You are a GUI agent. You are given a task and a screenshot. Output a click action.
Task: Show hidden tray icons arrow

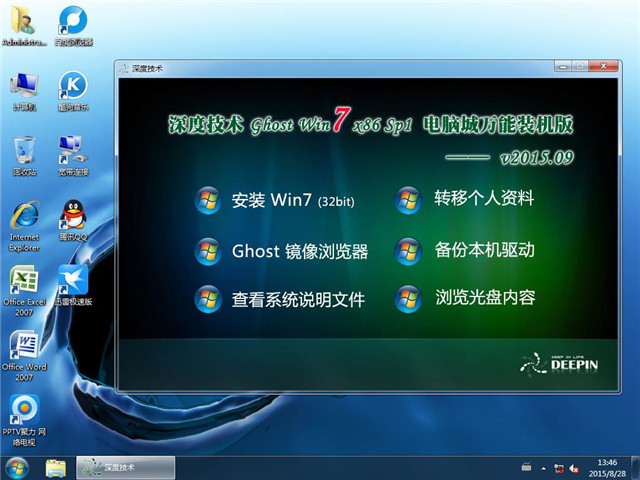point(544,469)
